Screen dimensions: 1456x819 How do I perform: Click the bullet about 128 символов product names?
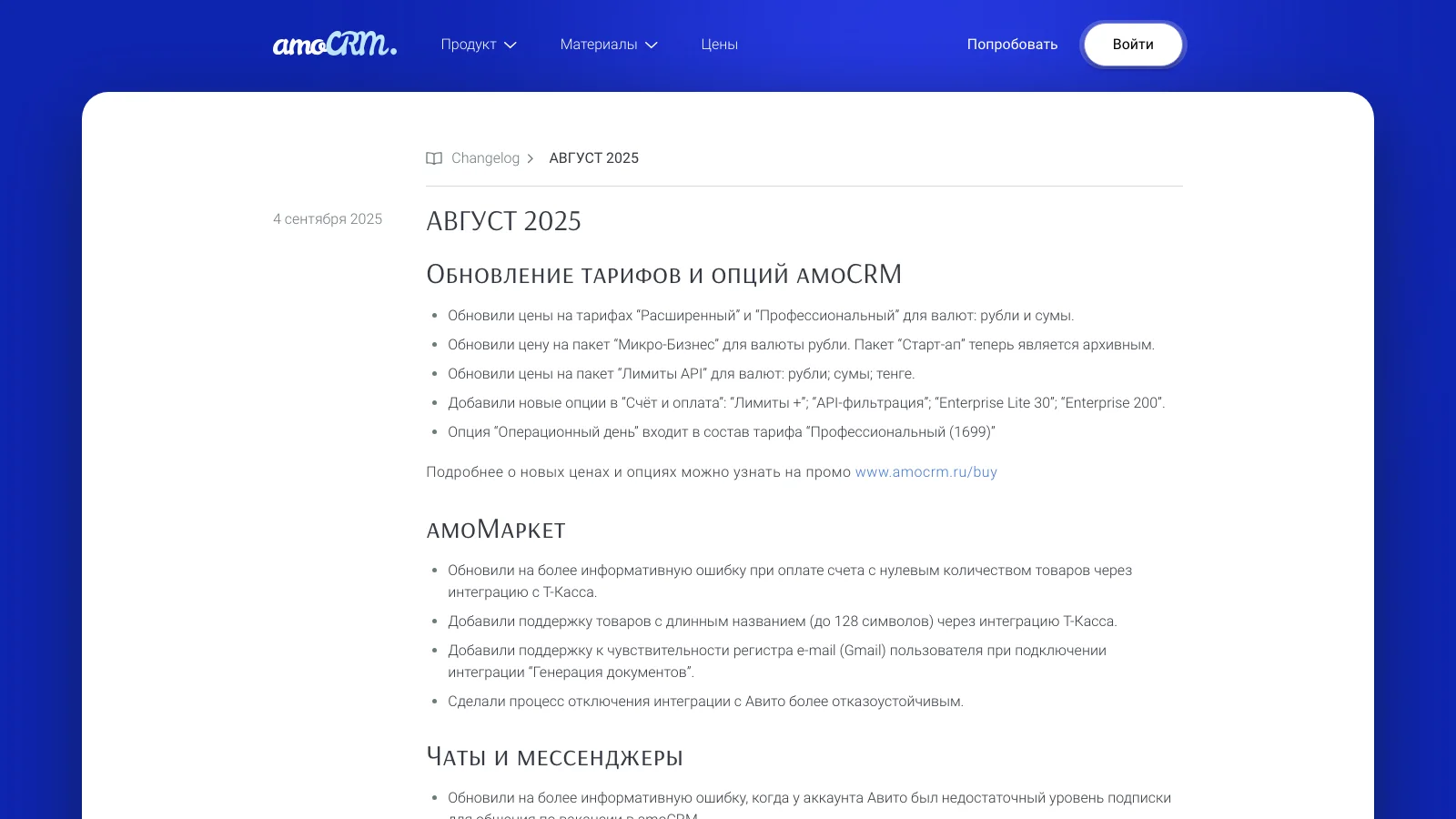coord(783,622)
